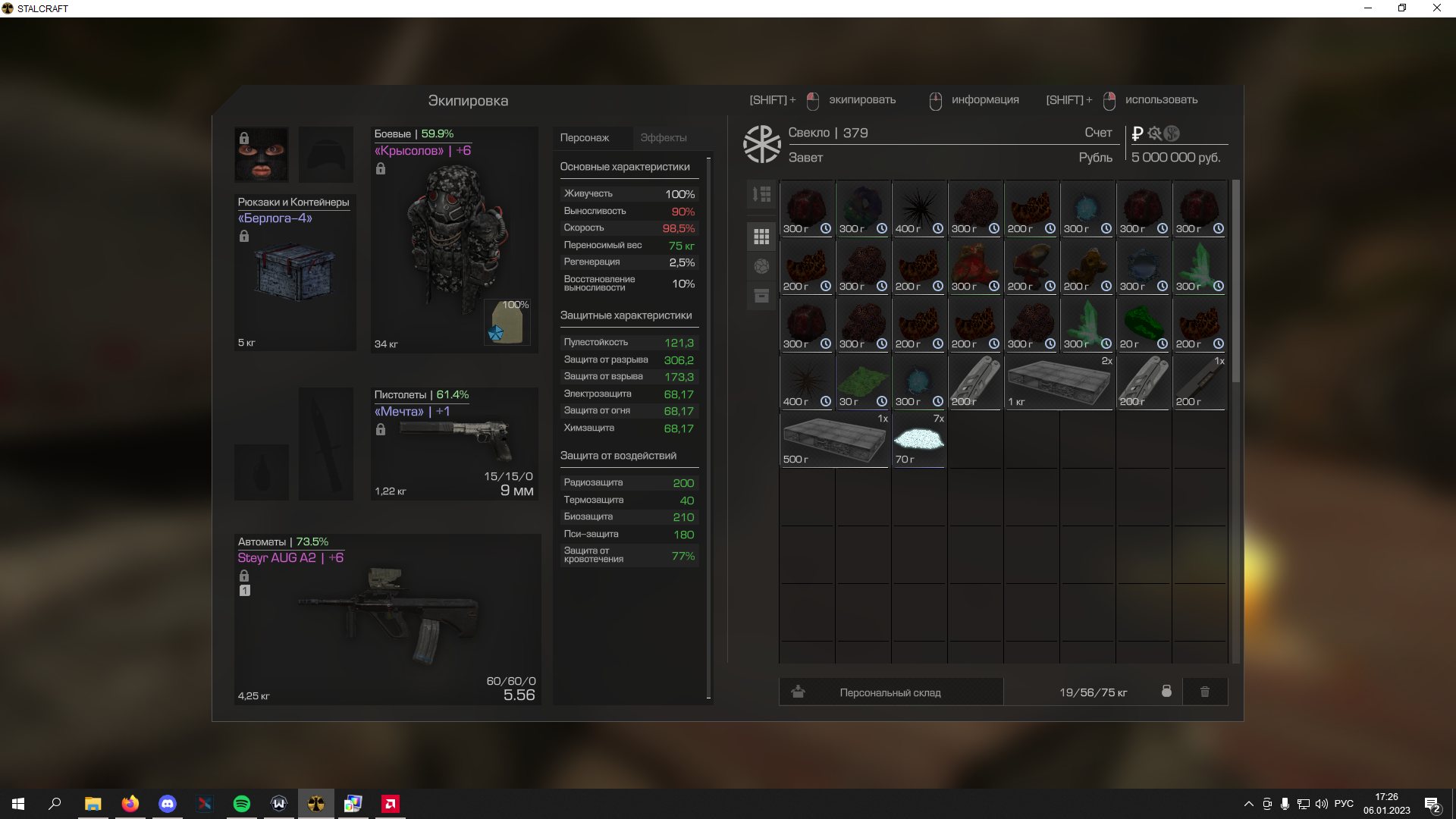This screenshot has height=819, width=1456.
Task: Select the black bar item 200 г 1x
Action: pyautogui.click(x=1200, y=381)
